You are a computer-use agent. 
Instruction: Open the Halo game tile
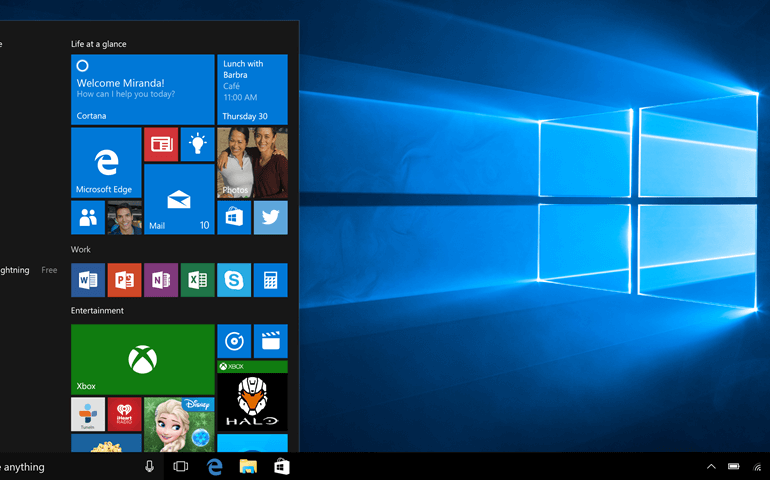coord(252,396)
